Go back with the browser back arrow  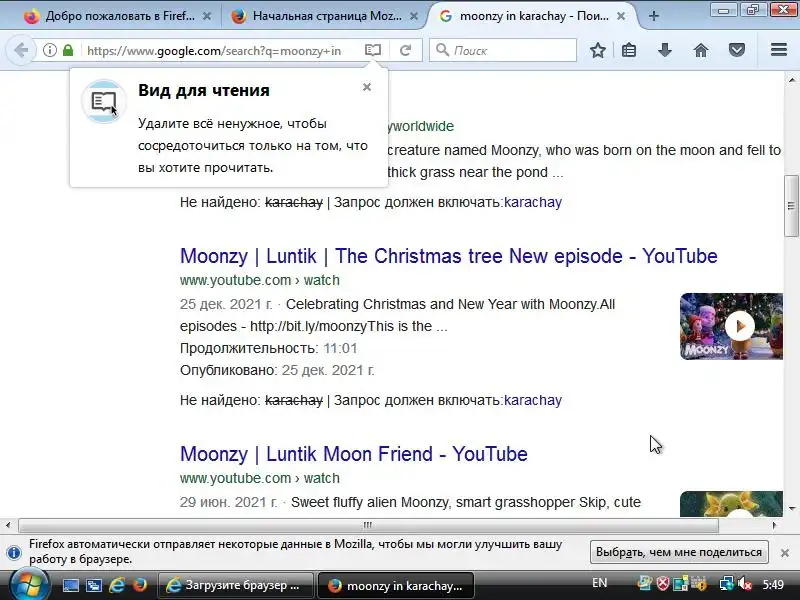tap(20, 50)
